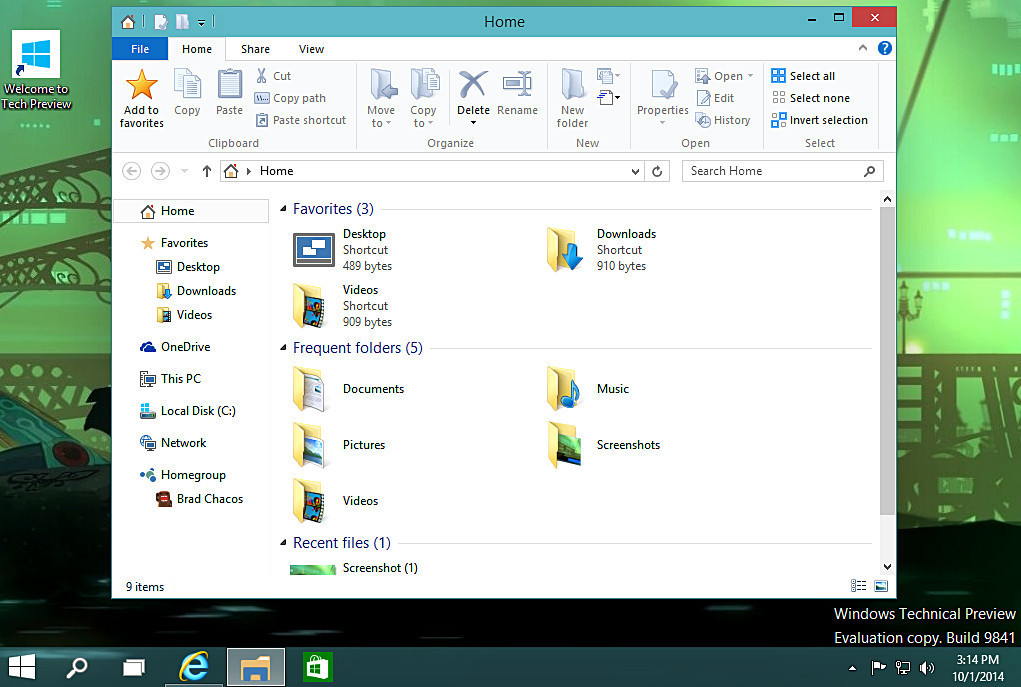Switch to details view in status bar
Viewport: 1021px width, 687px height.
858,586
